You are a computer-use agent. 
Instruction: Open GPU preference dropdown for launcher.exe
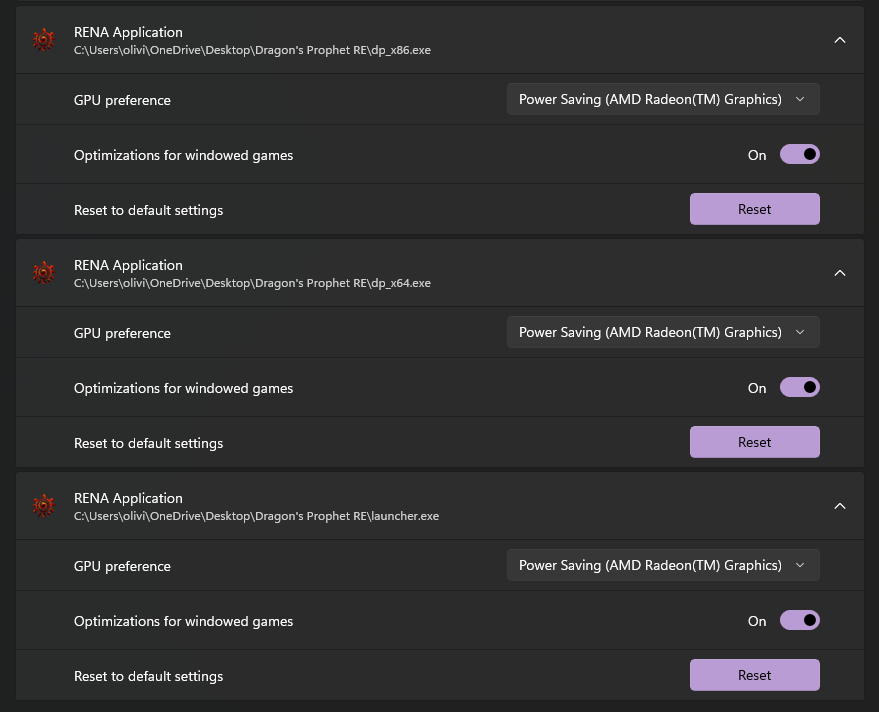[663, 565]
